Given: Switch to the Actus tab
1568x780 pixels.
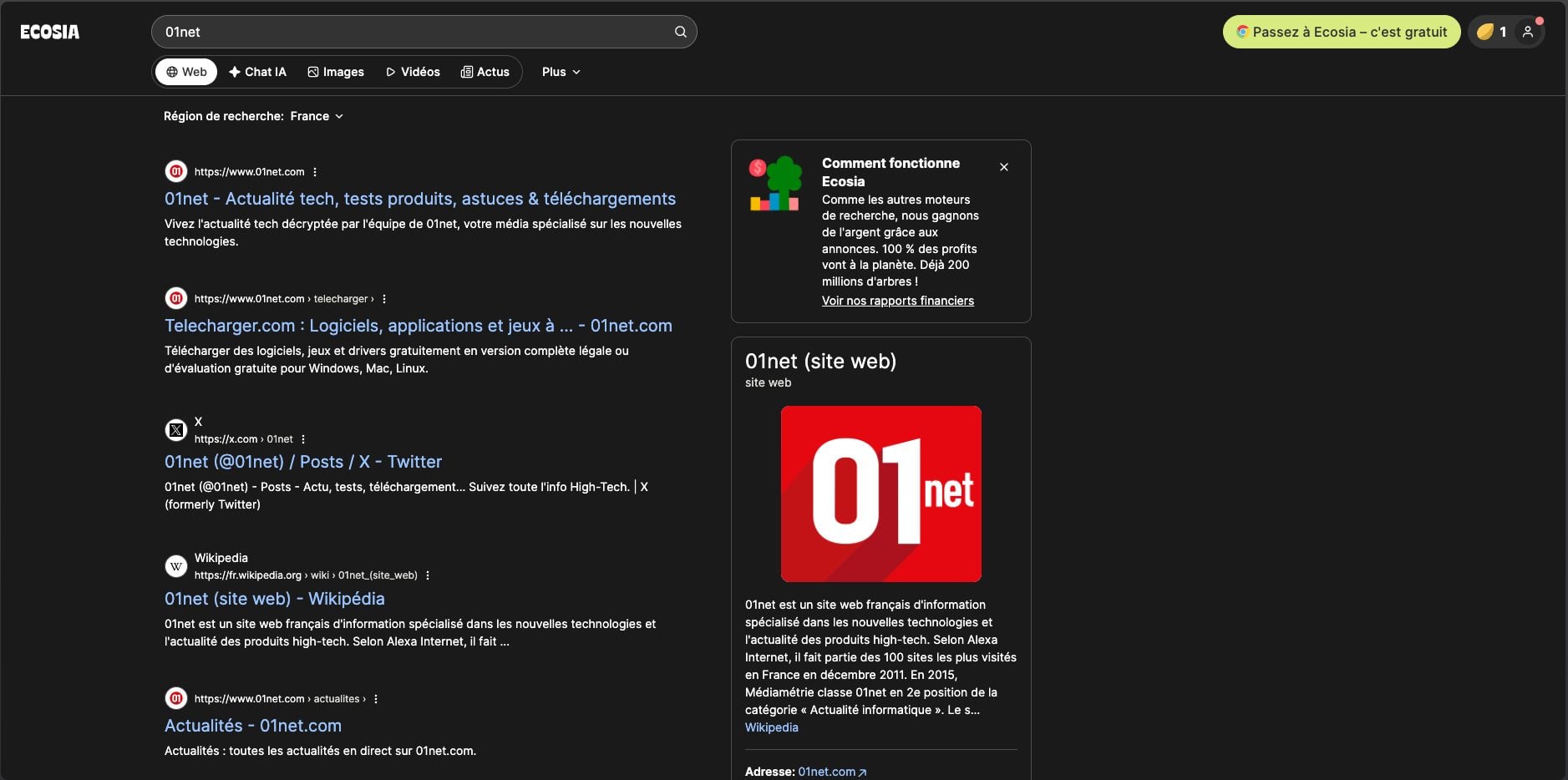Looking at the screenshot, I should (x=485, y=72).
